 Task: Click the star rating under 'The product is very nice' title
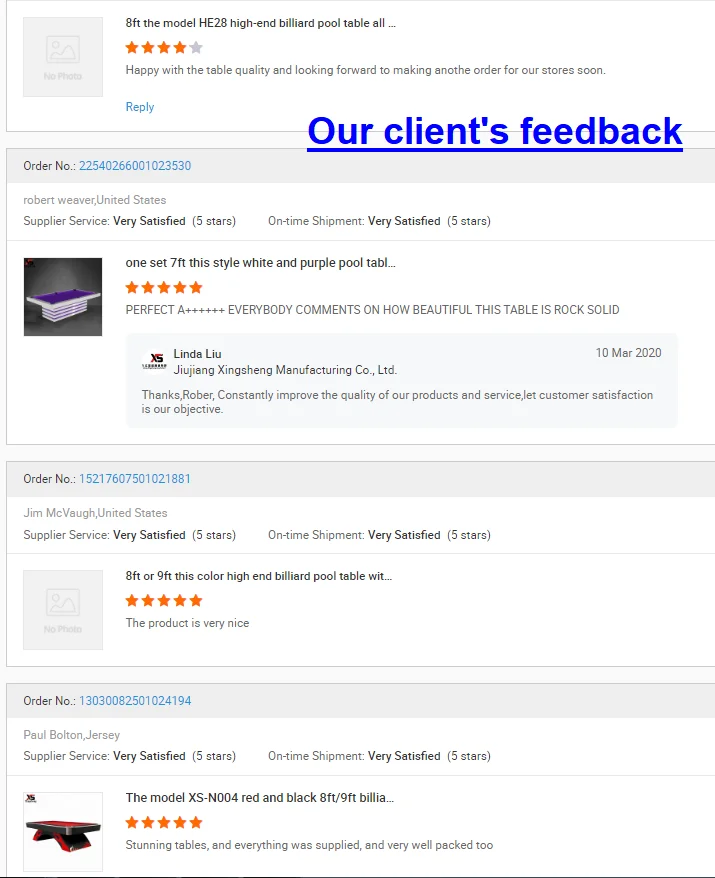[164, 601]
